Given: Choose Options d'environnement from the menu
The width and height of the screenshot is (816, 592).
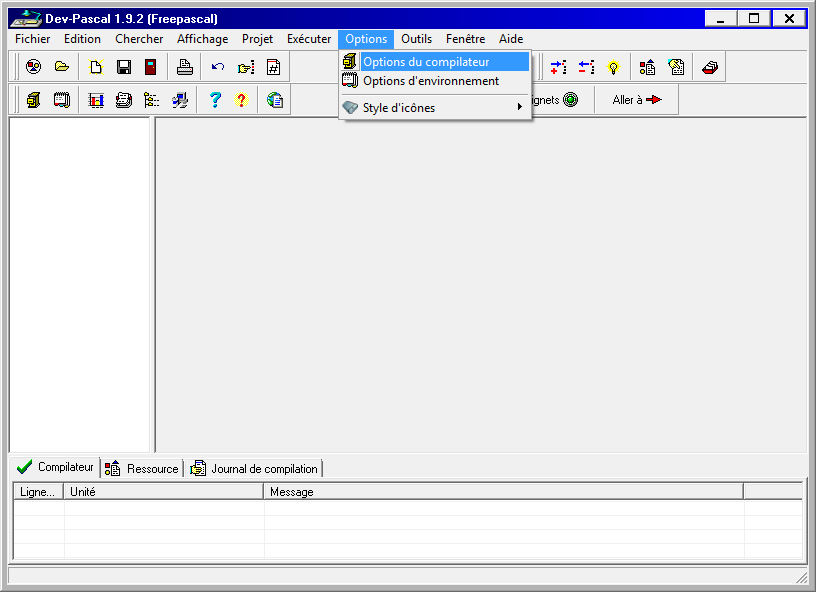Looking at the screenshot, I should [430, 81].
